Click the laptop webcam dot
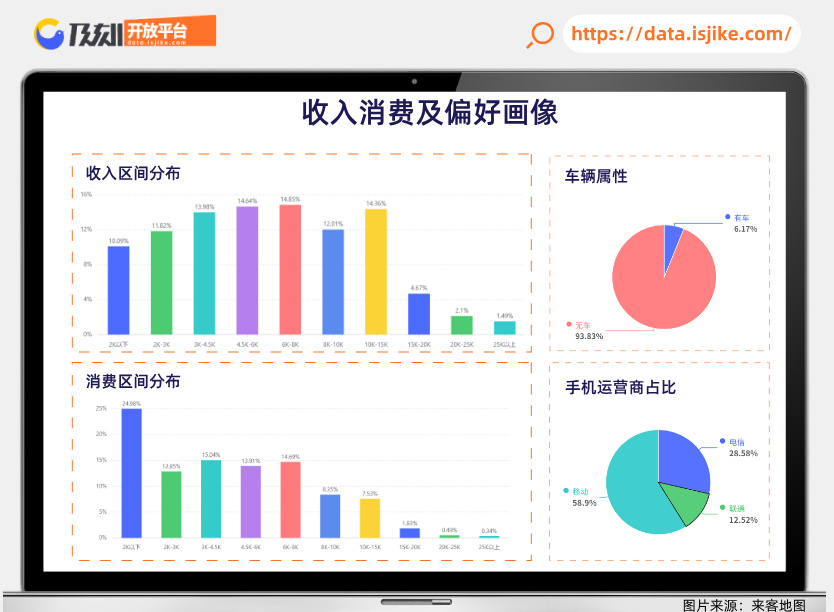 click(x=414, y=81)
